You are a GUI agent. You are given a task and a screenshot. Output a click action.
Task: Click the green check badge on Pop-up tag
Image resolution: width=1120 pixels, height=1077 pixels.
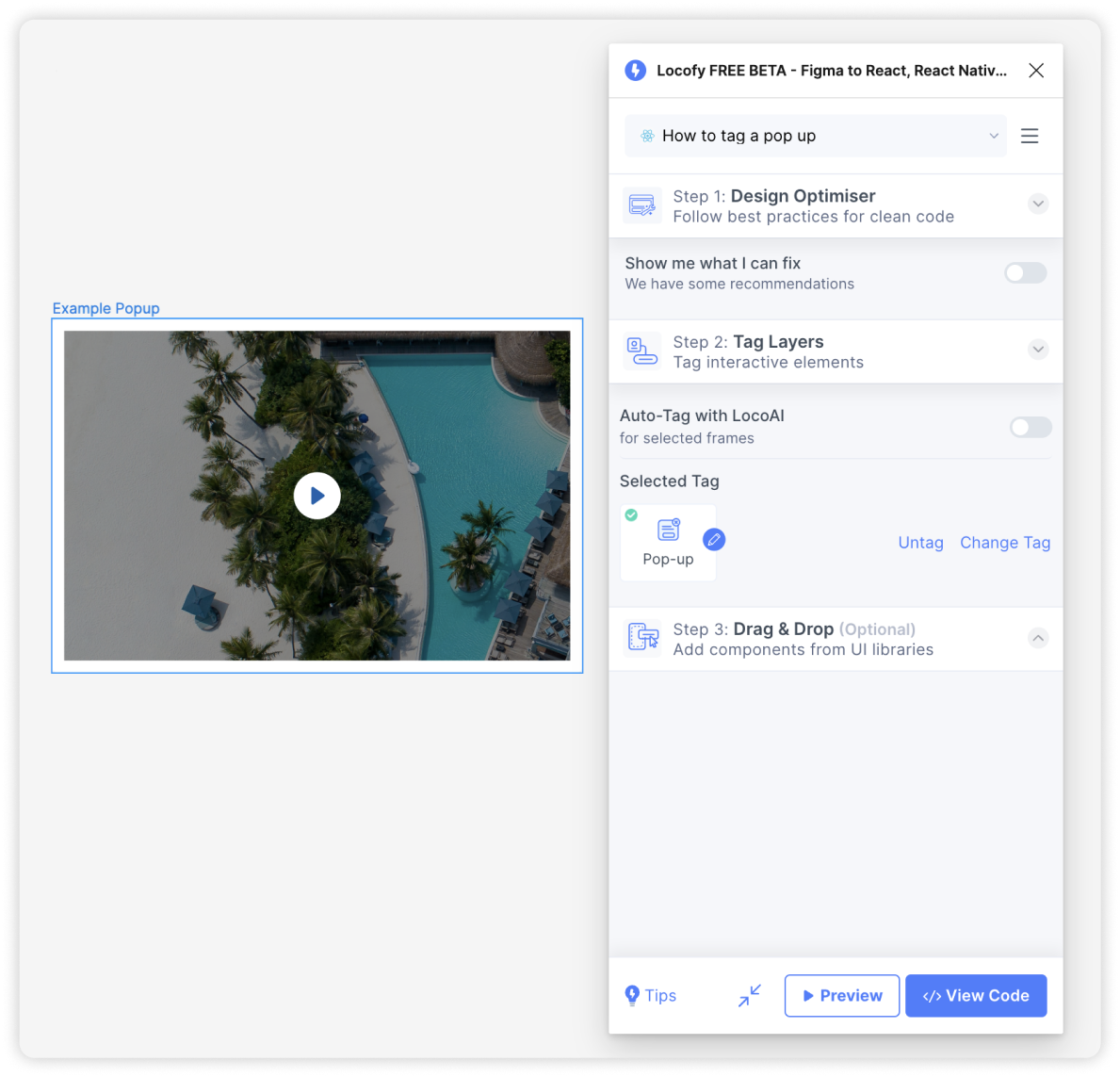pos(631,514)
